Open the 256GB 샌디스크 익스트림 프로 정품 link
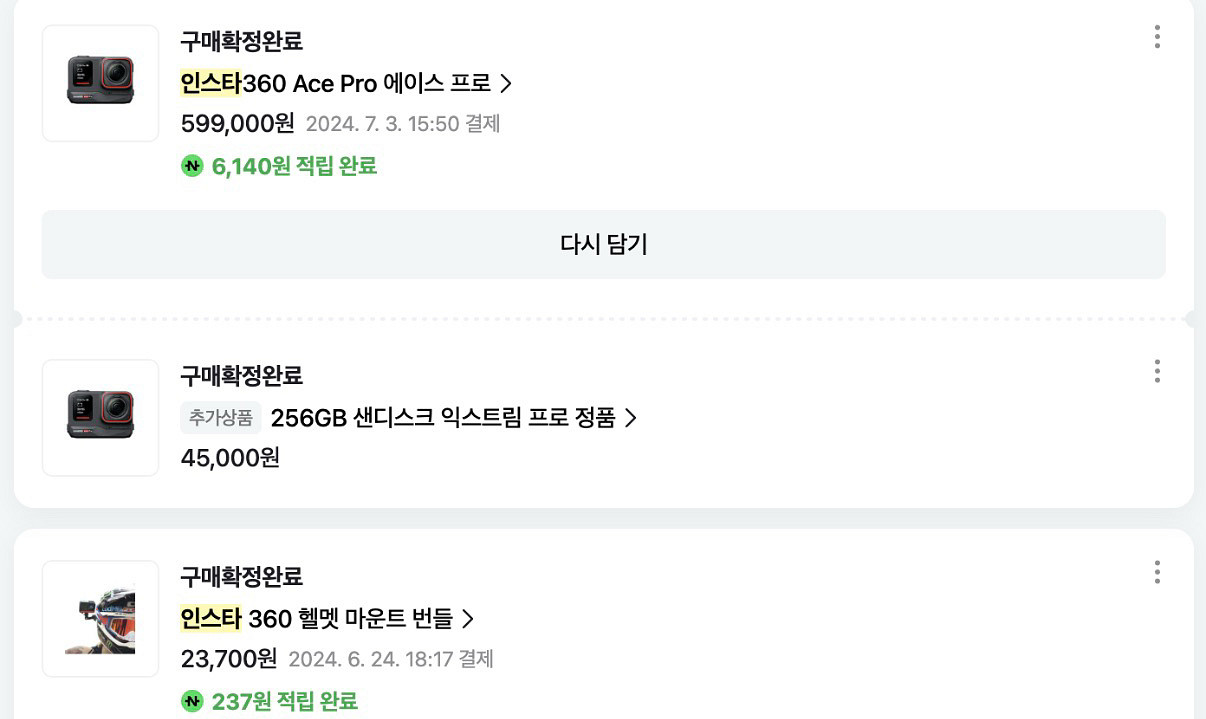The image size is (1206, 719). click(442, 418)
